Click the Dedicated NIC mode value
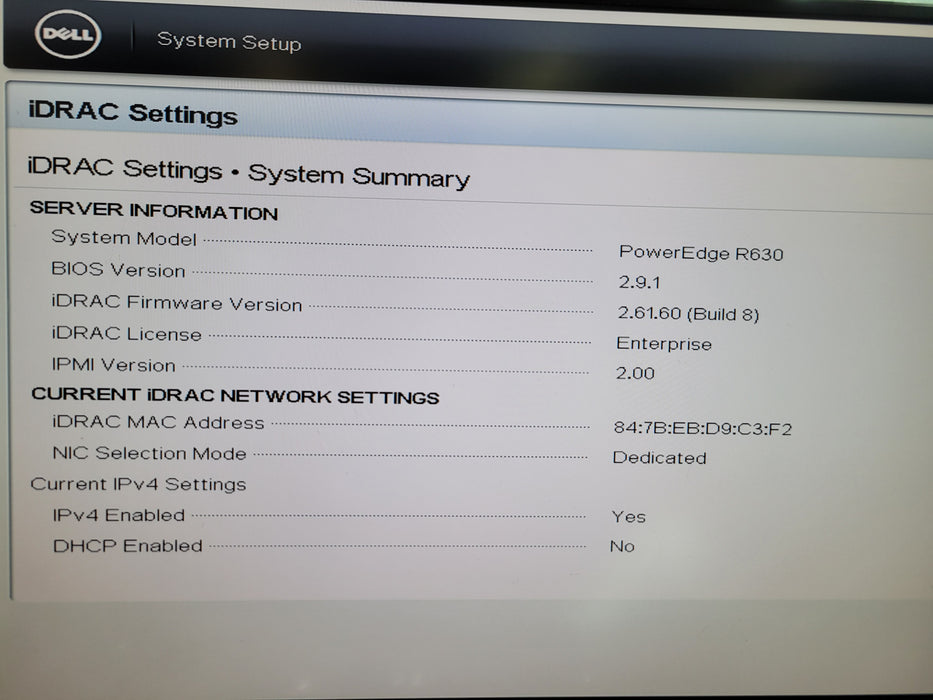 pyautogui.click(x=659, y=457)
